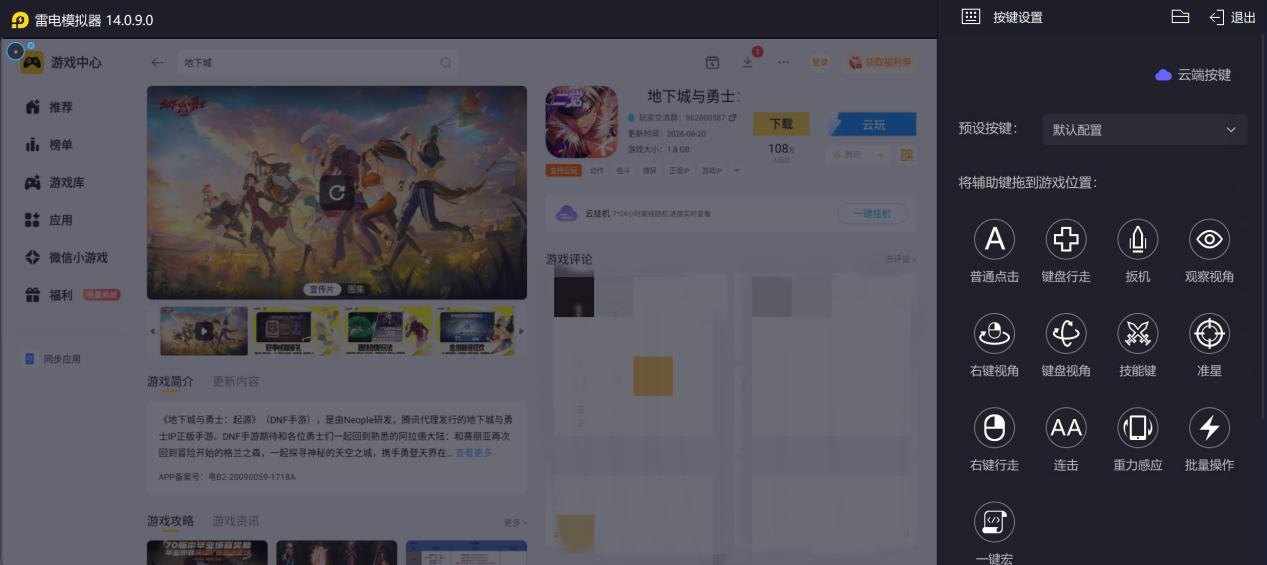Select the 游戏攻略 tab
This screenshot has height=565, width=1267.
coord(170,521)
